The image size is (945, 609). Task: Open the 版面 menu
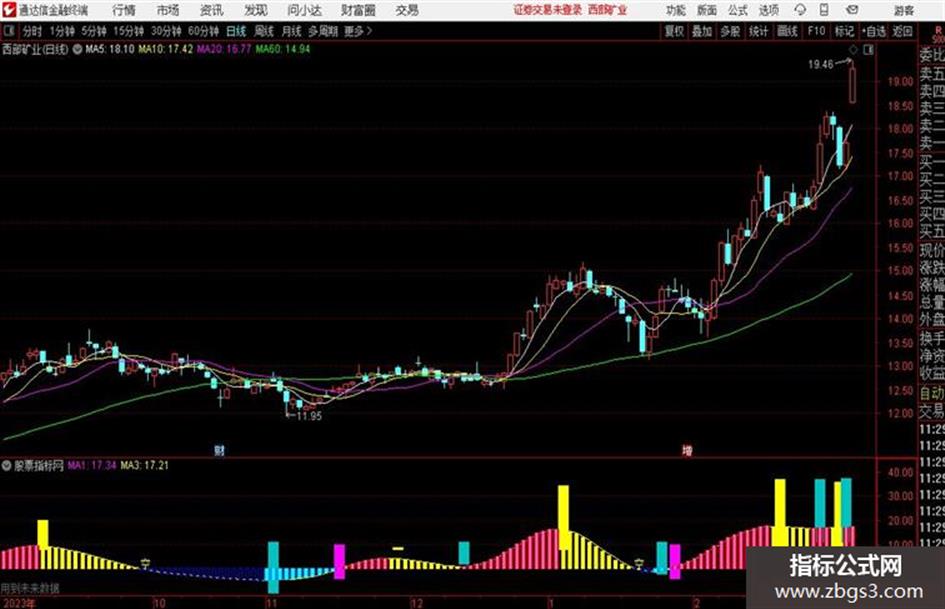coord(706,10)
